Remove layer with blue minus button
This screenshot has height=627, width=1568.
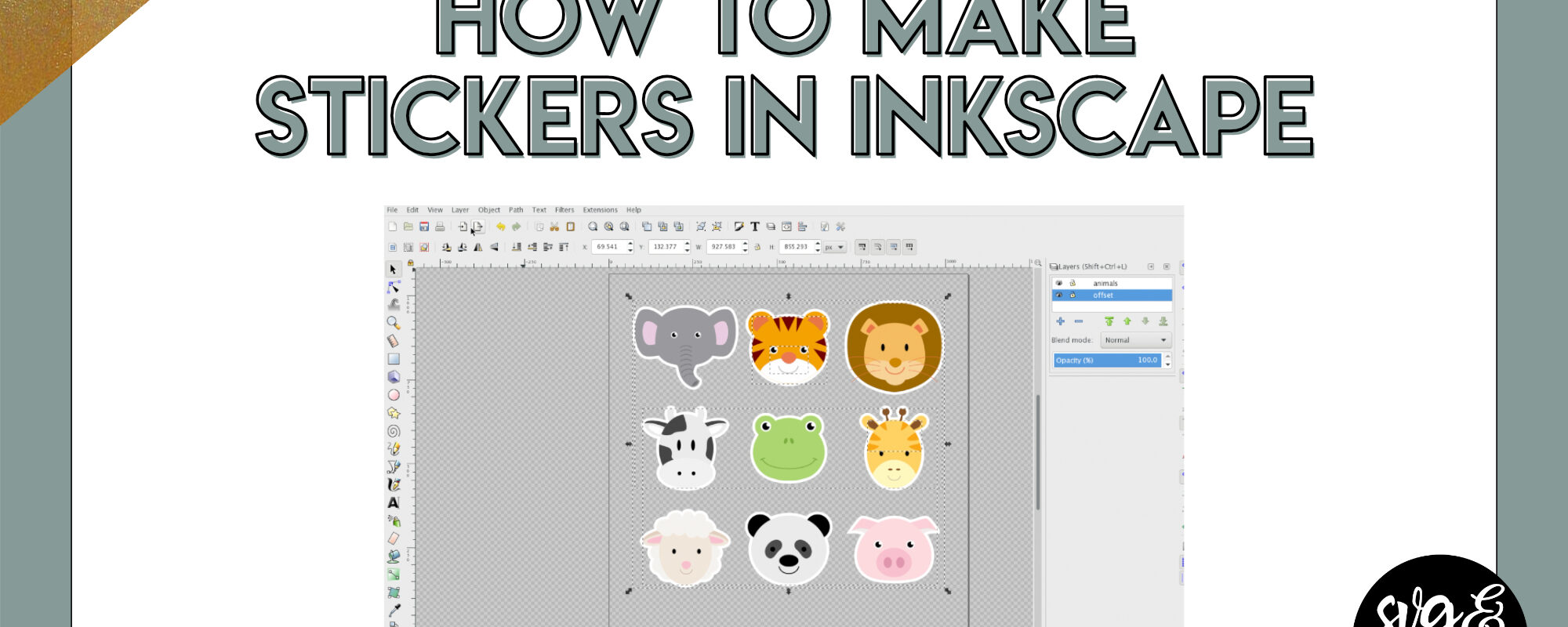1078,321
